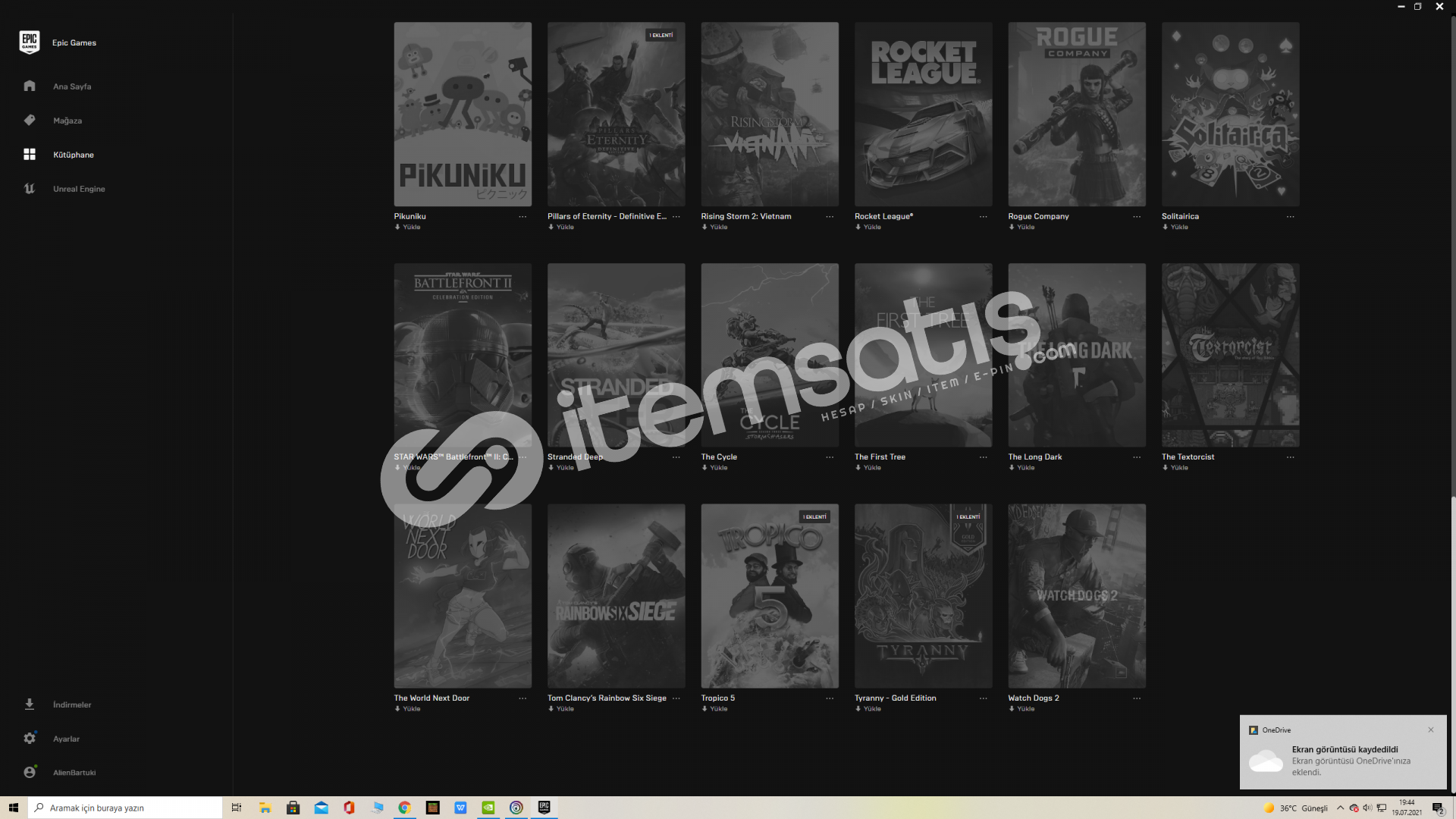This screenshot has width=1456, height=819.
Task: Click the Tyranny - Gold Edition title
Action: [x=896, y=698]
